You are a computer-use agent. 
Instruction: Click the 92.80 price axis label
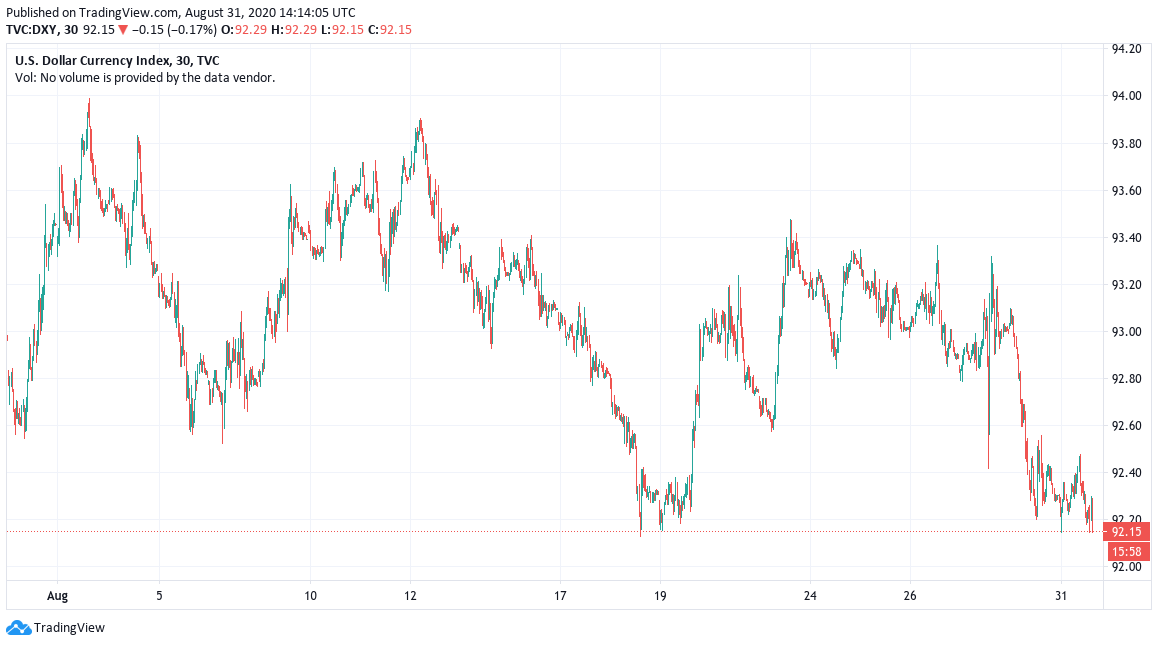coord(1126,379)
